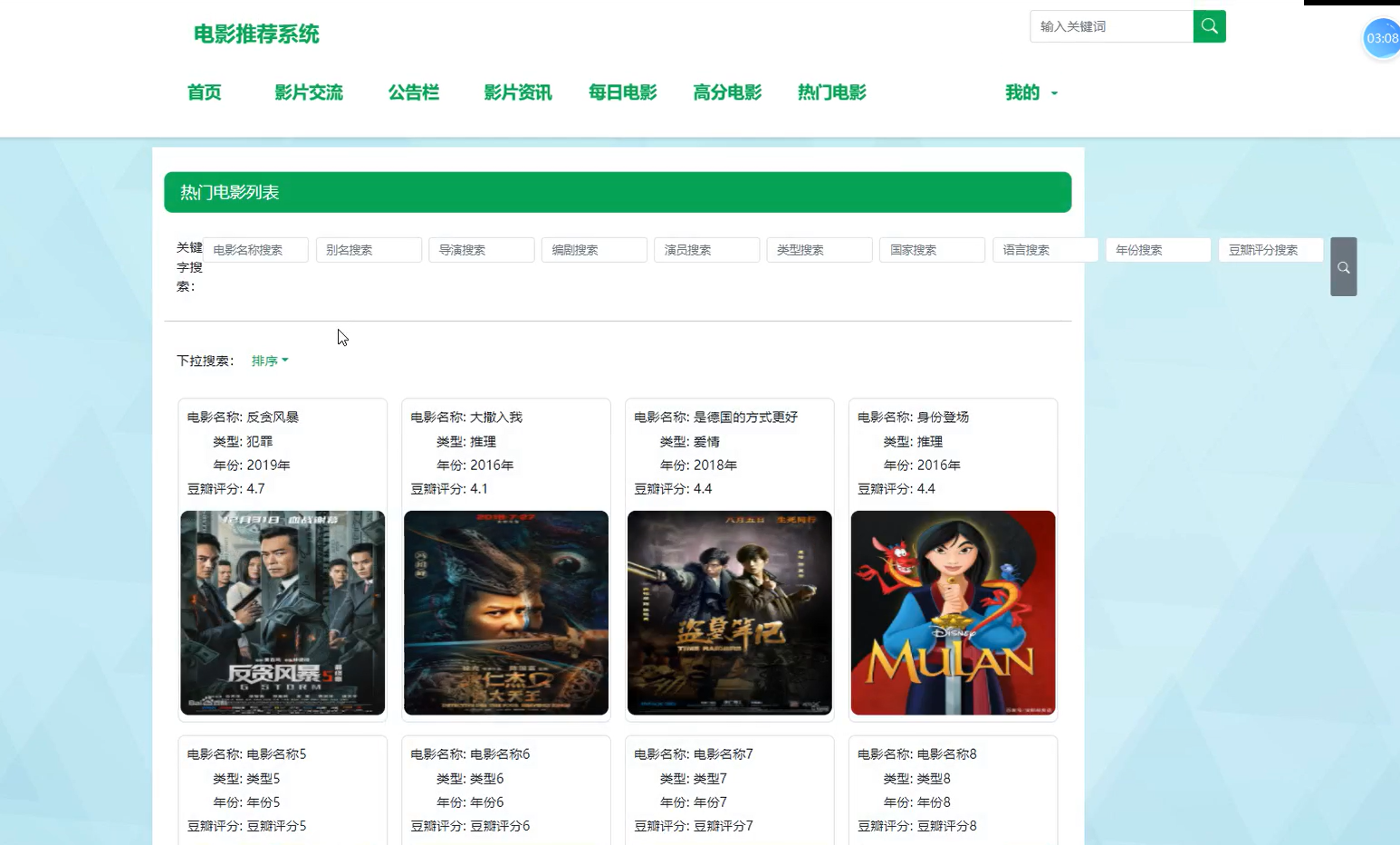Open the 是德国的方式更好 movie poster
The height and width of the screenshot is (845, 1400).
pos(730,613)
